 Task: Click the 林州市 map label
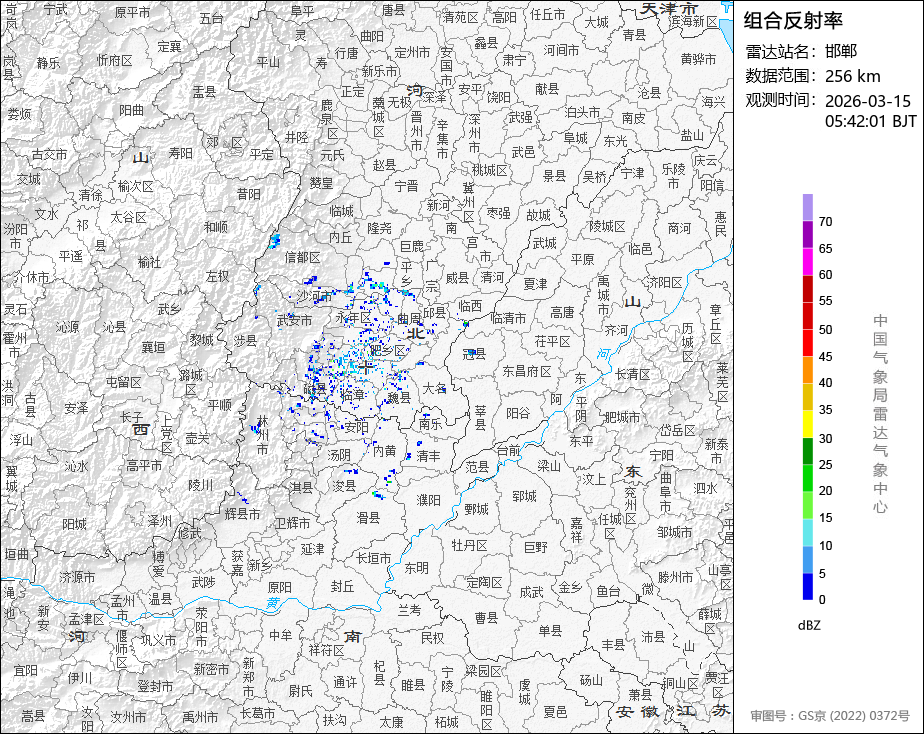point(262,435)
